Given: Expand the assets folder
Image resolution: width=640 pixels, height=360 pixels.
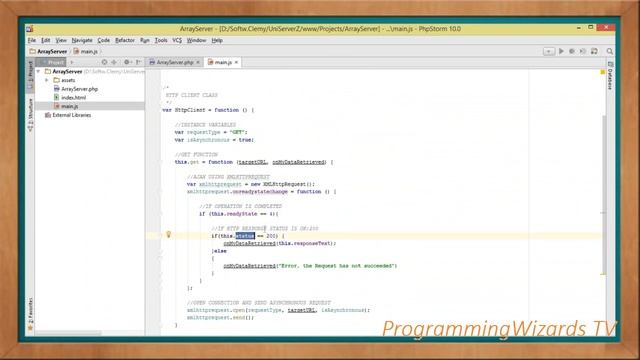Looking at the screenshot, I should (47, 80).
